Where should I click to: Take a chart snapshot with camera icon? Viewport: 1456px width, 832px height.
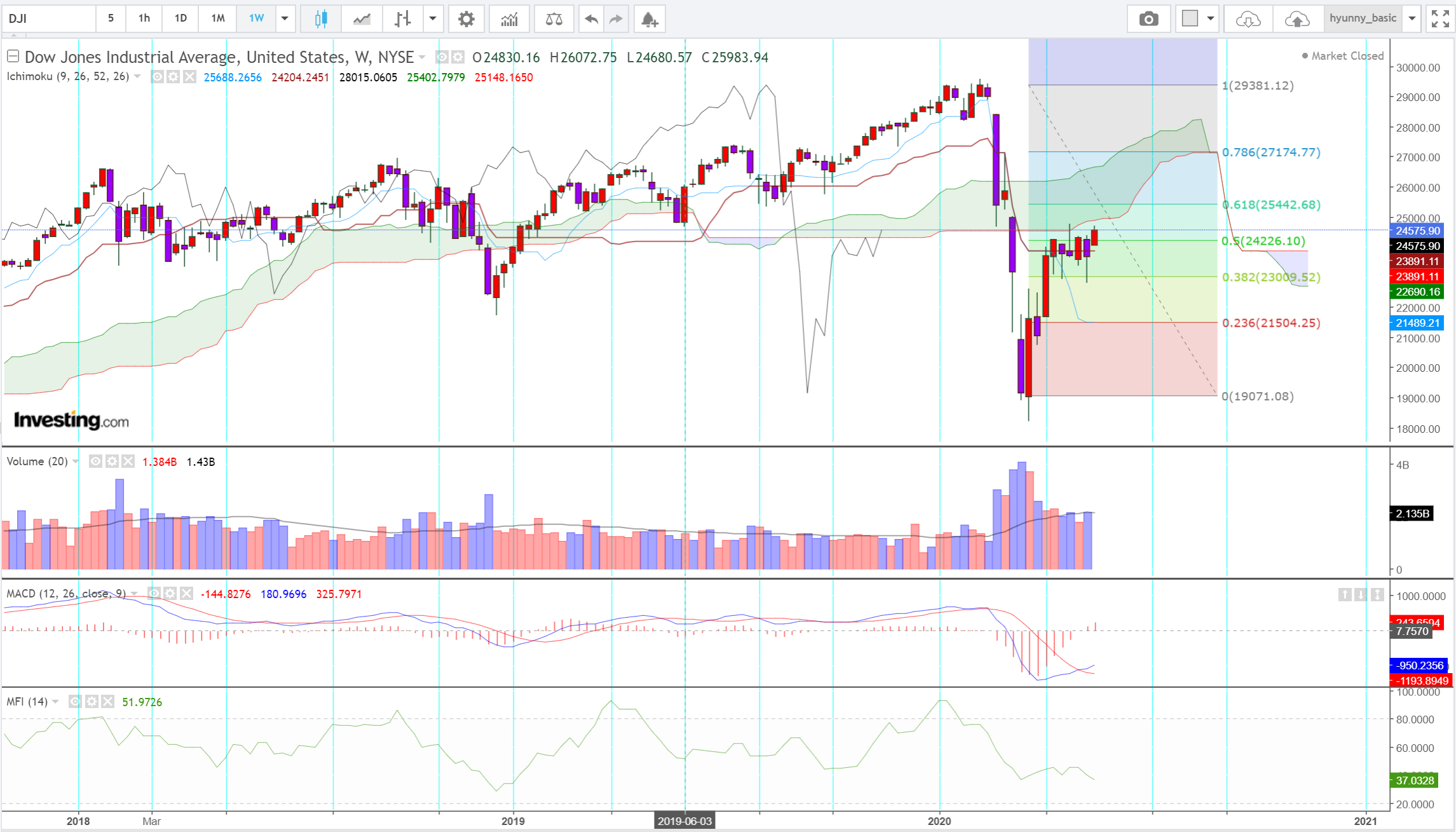point(1148,19)
